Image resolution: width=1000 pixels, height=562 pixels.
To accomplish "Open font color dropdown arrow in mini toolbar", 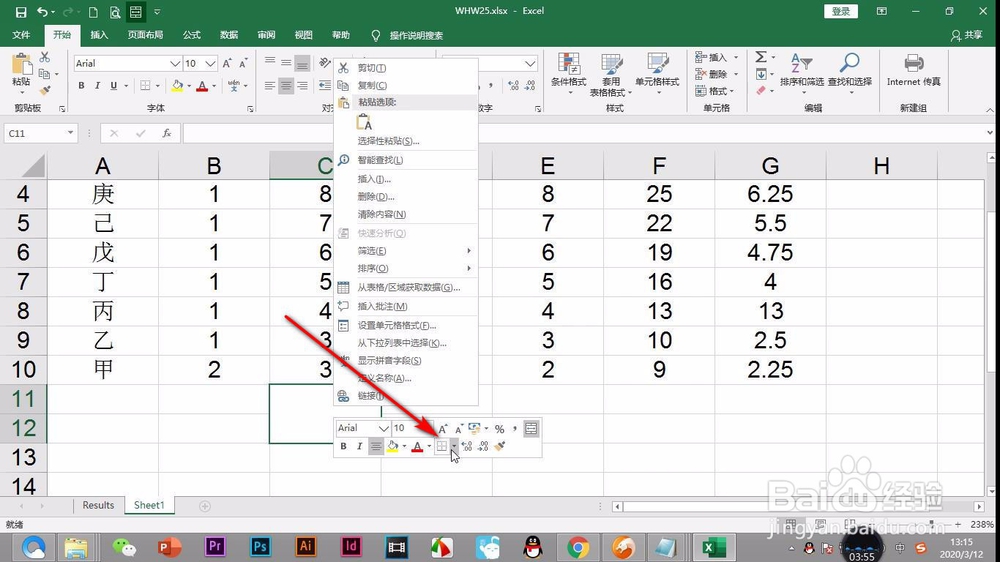I will (429, 447).
